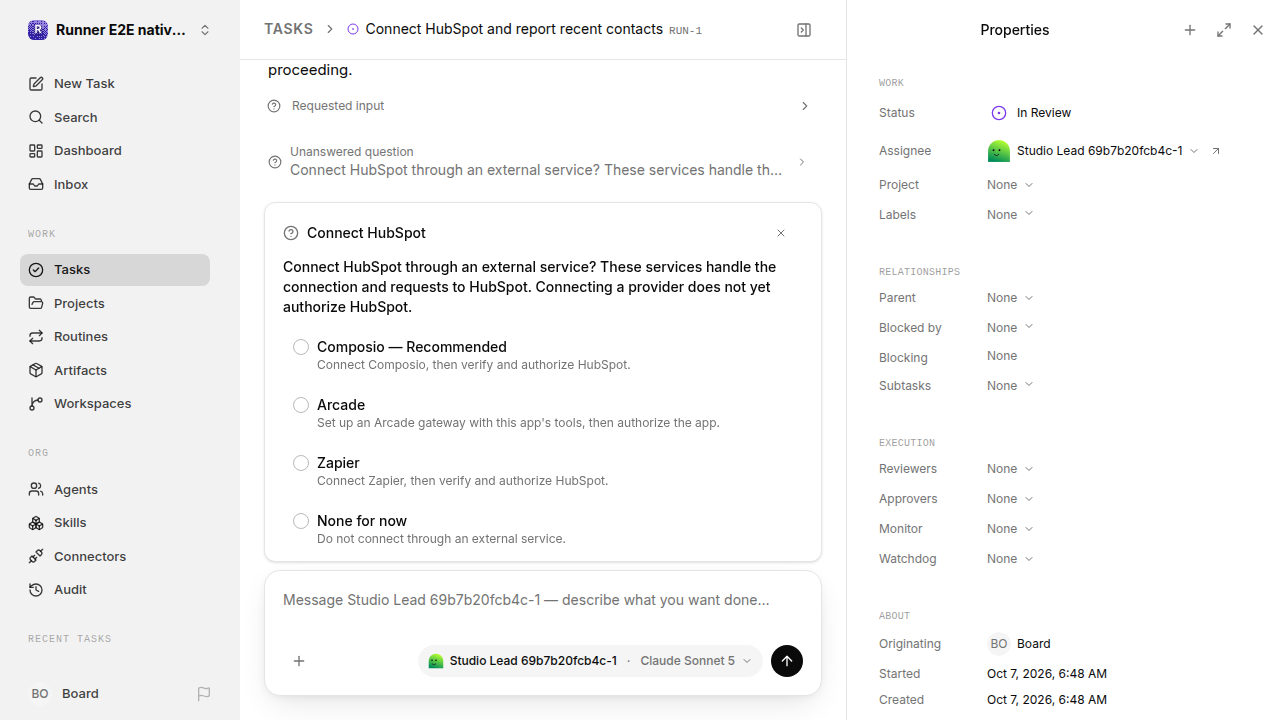1280x720 pixels.
Task: Click the TASKS breadcrumb link
Action: point(288,29)
